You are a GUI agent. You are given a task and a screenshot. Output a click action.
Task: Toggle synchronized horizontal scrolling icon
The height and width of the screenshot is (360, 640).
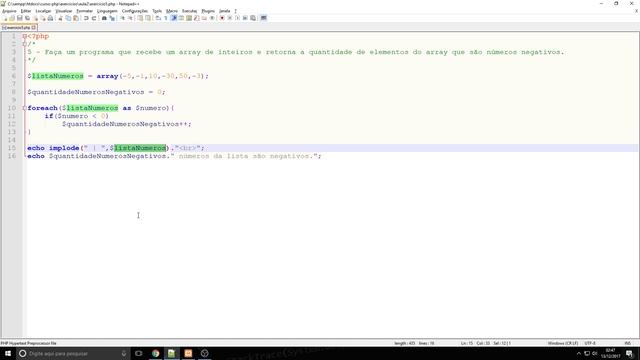147,18
